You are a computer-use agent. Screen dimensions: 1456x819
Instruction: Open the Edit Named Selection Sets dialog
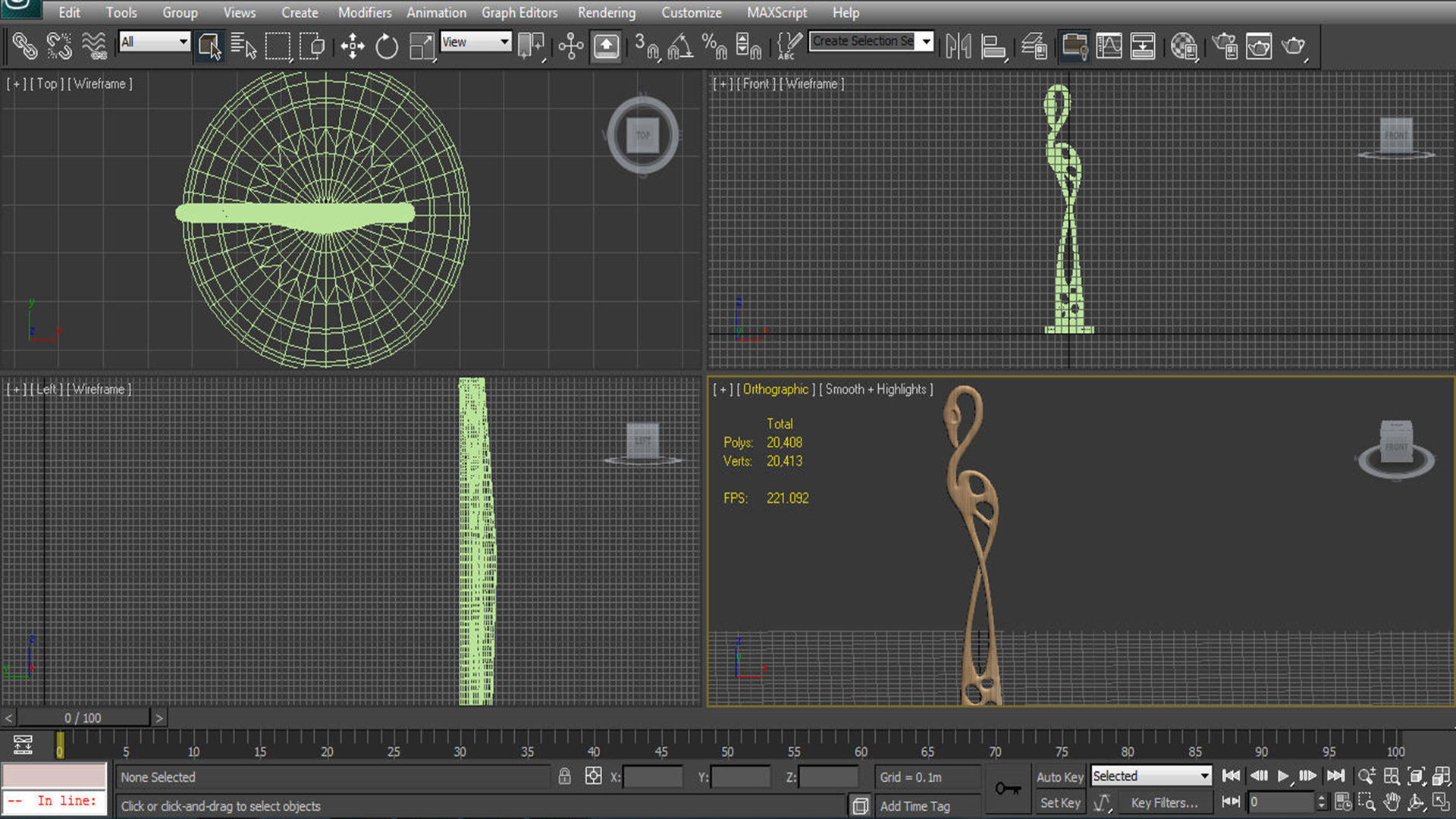789,45
